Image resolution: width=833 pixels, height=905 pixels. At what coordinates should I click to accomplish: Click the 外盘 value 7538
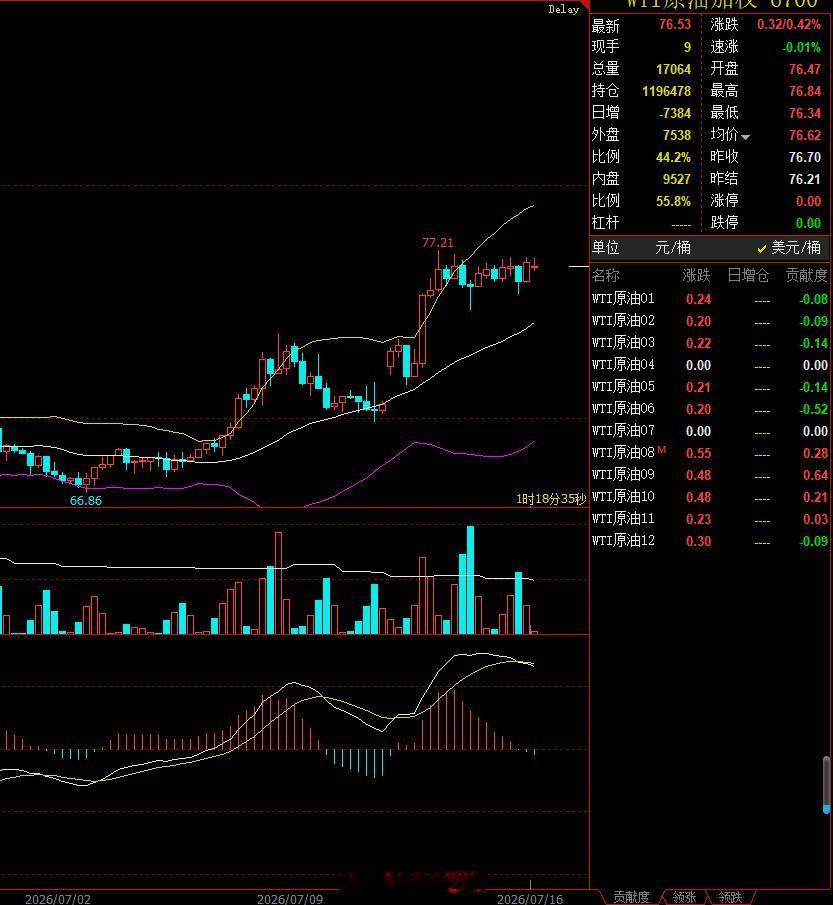[x=677, y=135]
